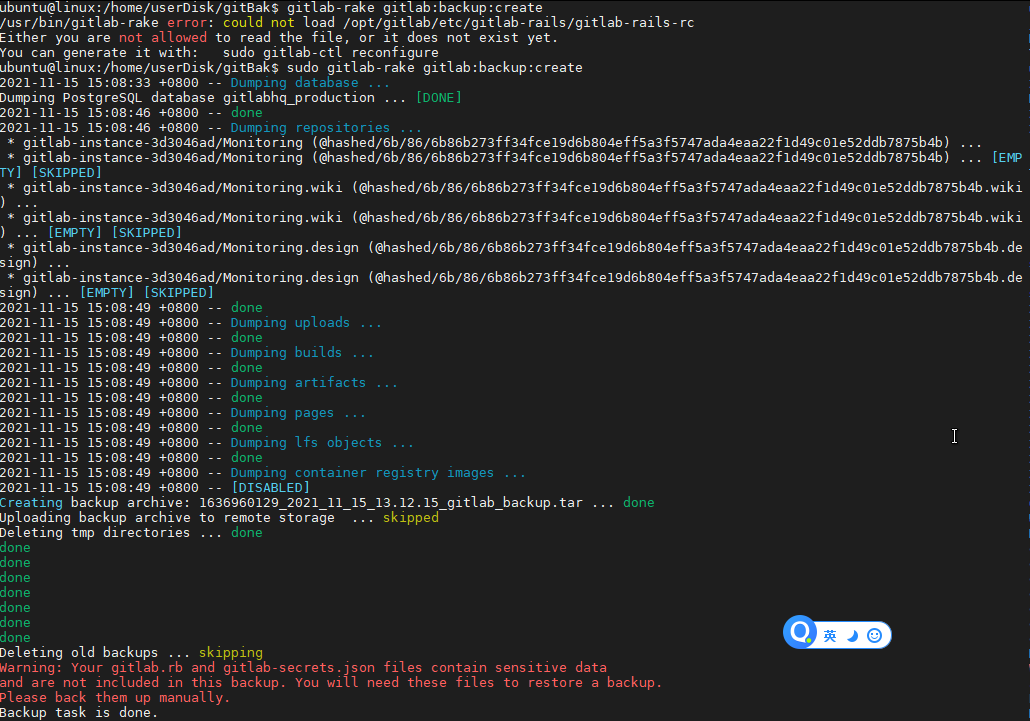Click the path '/opt/gitlab/etc/gitlab-rails/gitlab-rails-rc'
This screenshot has height=721, width=1030.
[x=518, y=23]
